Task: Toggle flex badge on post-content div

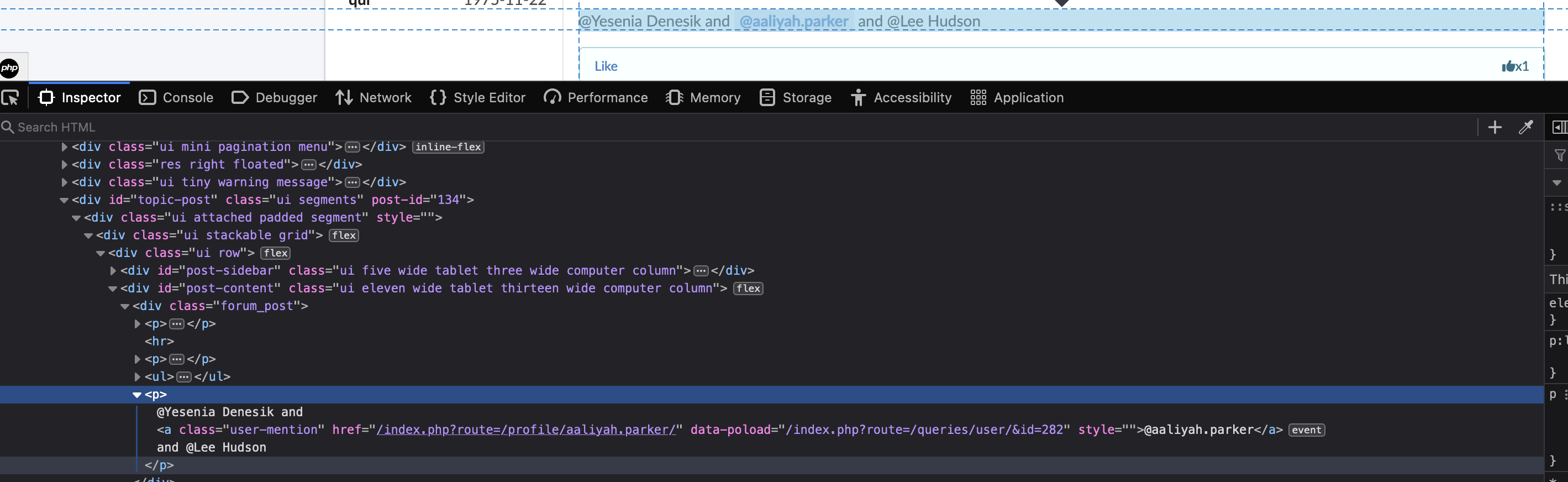Action: point(748,288)
